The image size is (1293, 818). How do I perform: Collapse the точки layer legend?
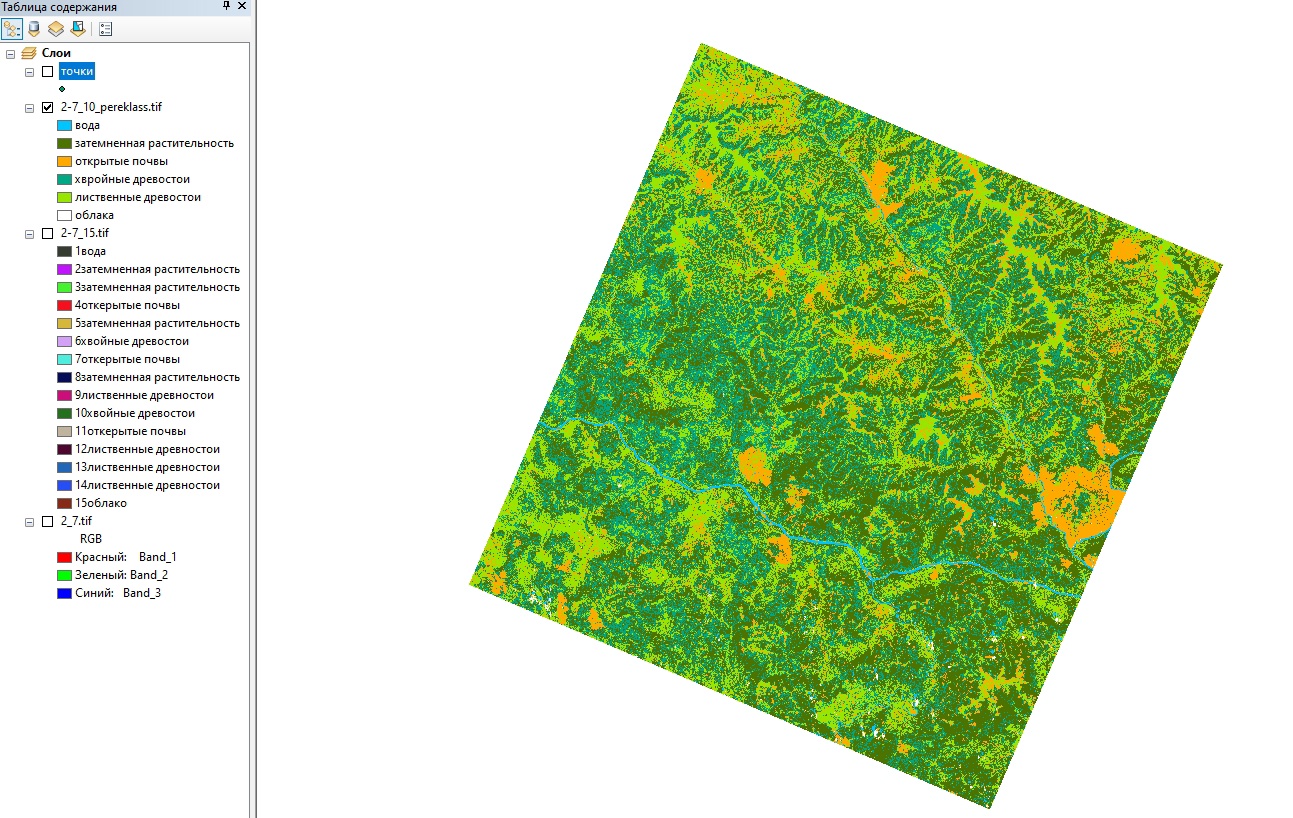(29, 71)
